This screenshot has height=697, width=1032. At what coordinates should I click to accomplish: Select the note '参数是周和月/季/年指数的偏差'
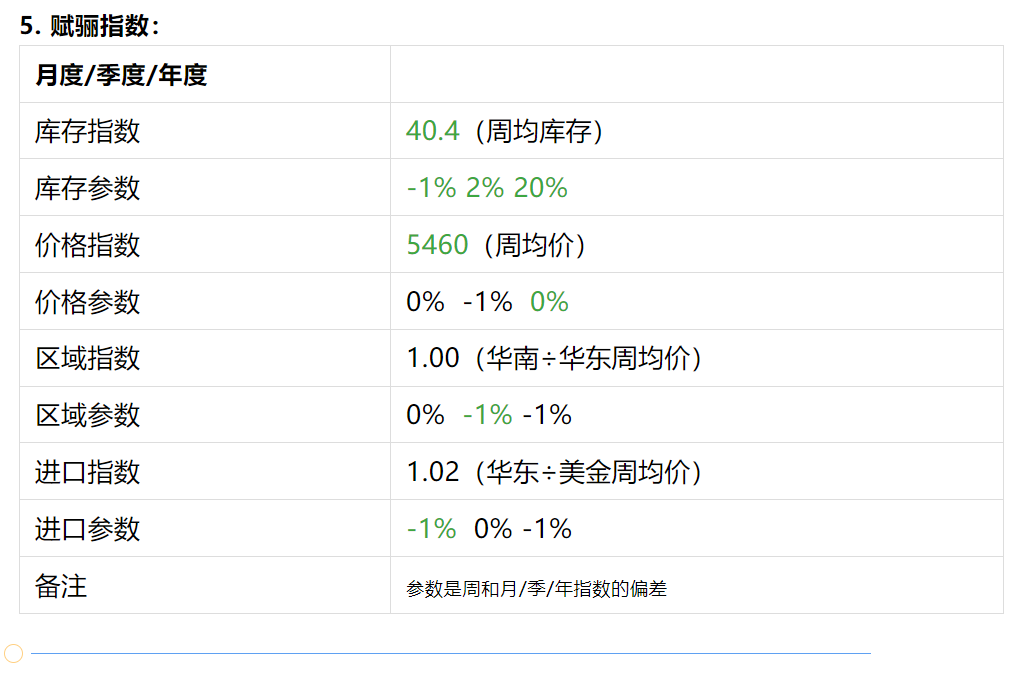coord(536,588)
